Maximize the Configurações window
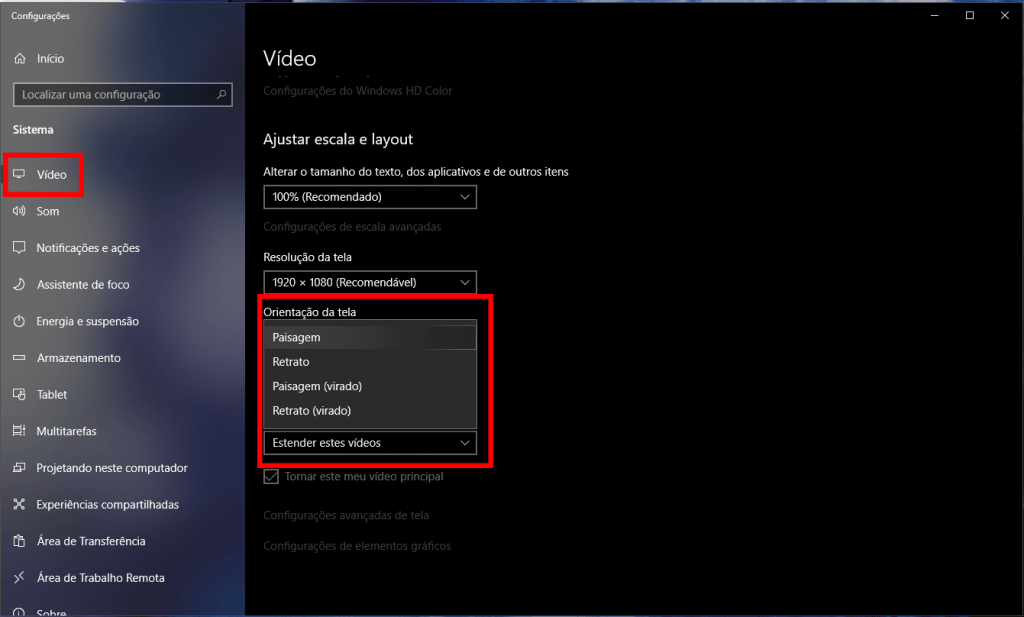This screenshot has width=1024, height=617. pyautogui.click(x=970, y=16)
